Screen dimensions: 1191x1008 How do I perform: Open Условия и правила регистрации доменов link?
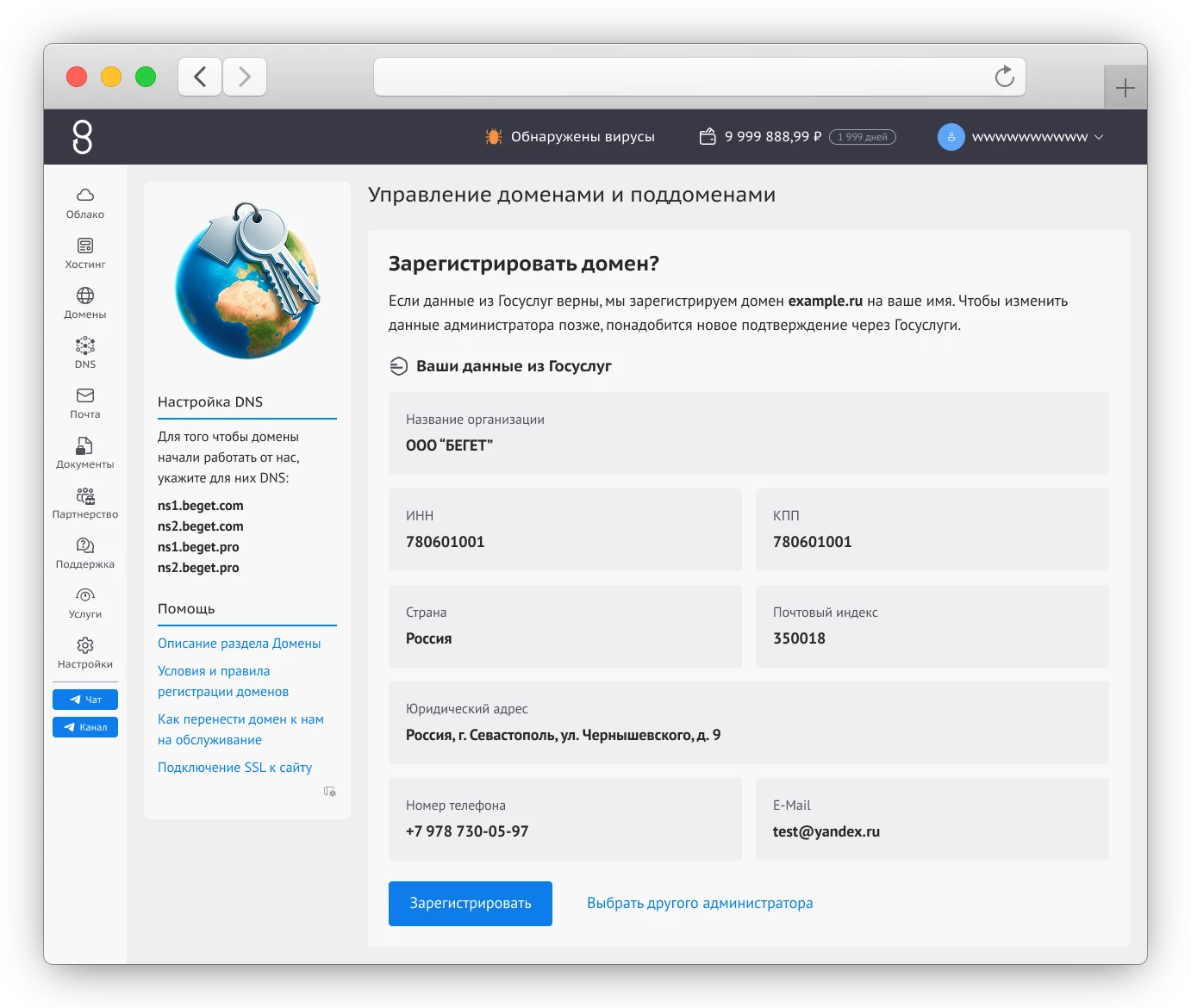223,681
